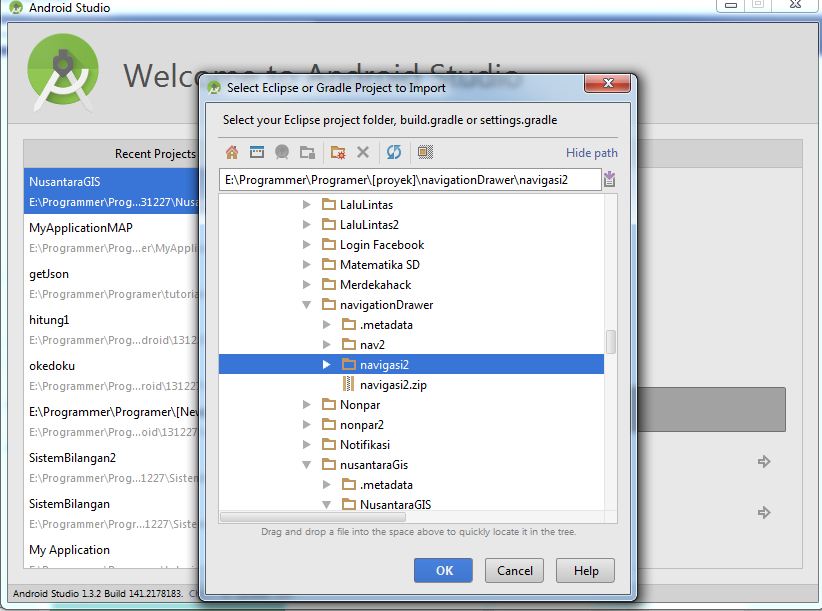Edit the project path input field
This screenshot has height=611, width=822.
click(x=410, y=180)
